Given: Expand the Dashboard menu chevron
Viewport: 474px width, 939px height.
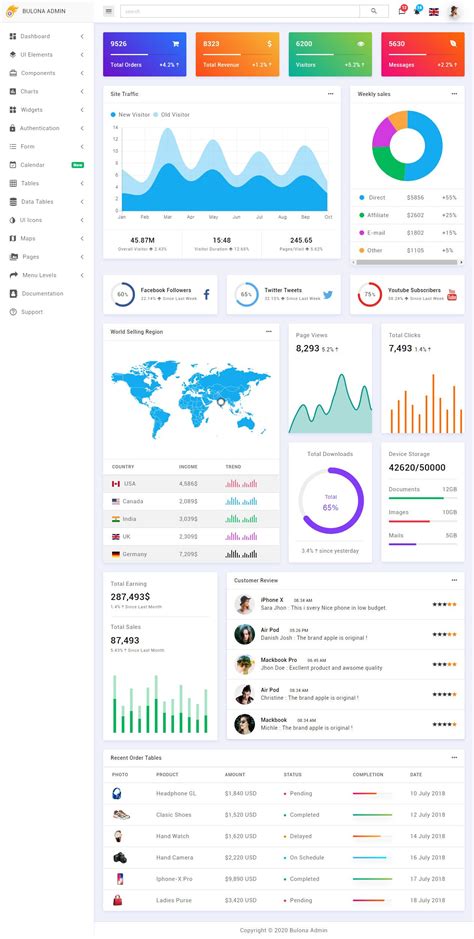Looking at the screenshot, I should 81,37.
